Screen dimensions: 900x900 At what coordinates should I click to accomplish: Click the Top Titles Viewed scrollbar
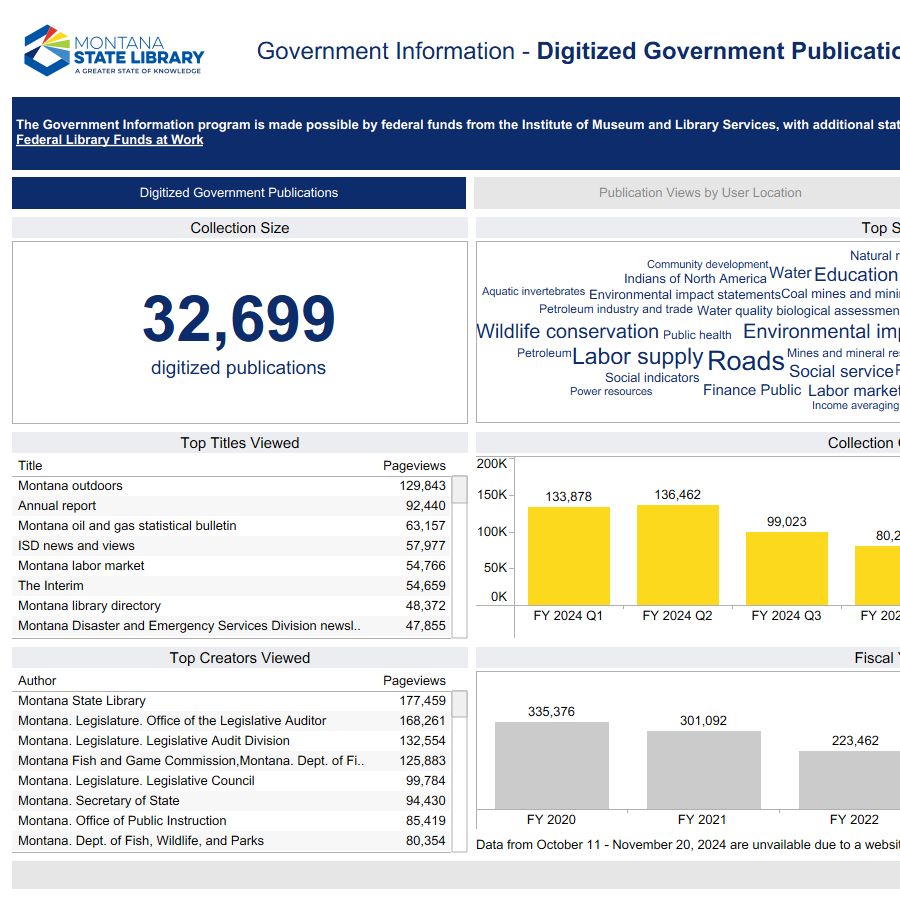[x=459, y=490]
